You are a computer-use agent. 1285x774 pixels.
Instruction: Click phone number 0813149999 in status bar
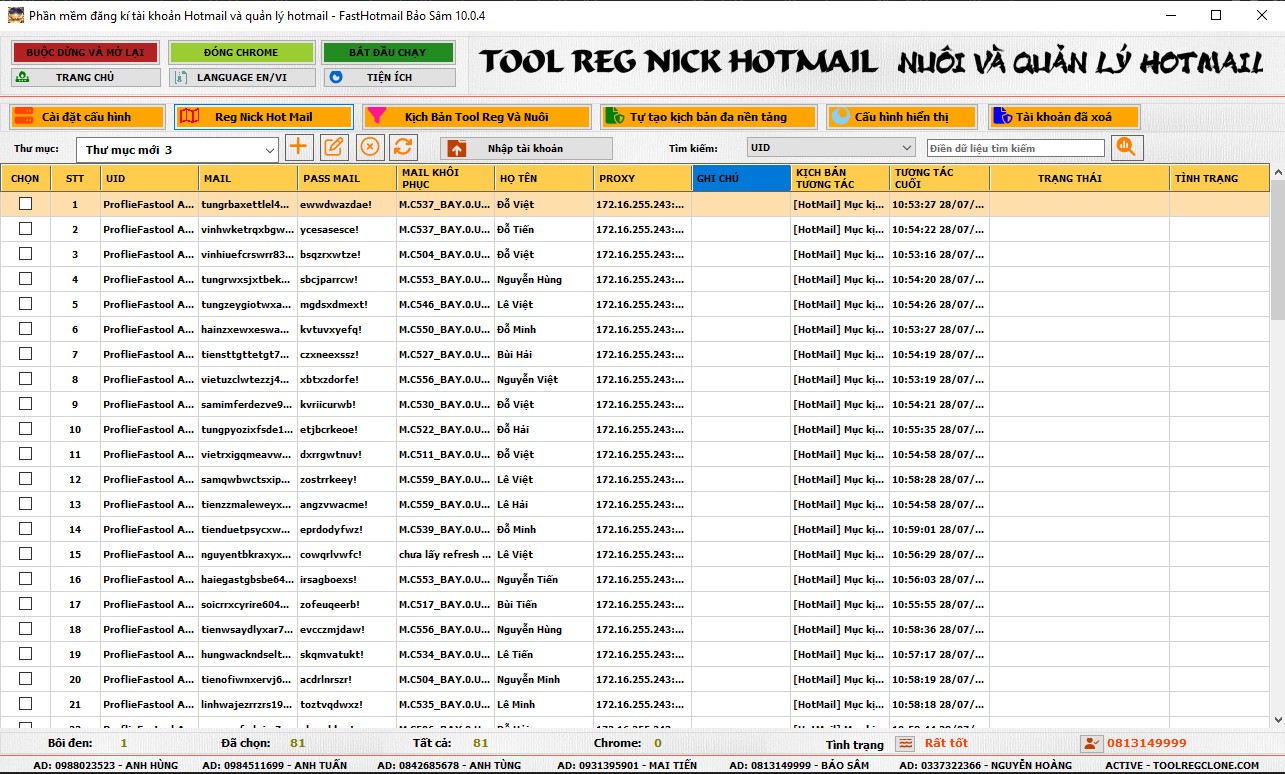[1146, 743]
